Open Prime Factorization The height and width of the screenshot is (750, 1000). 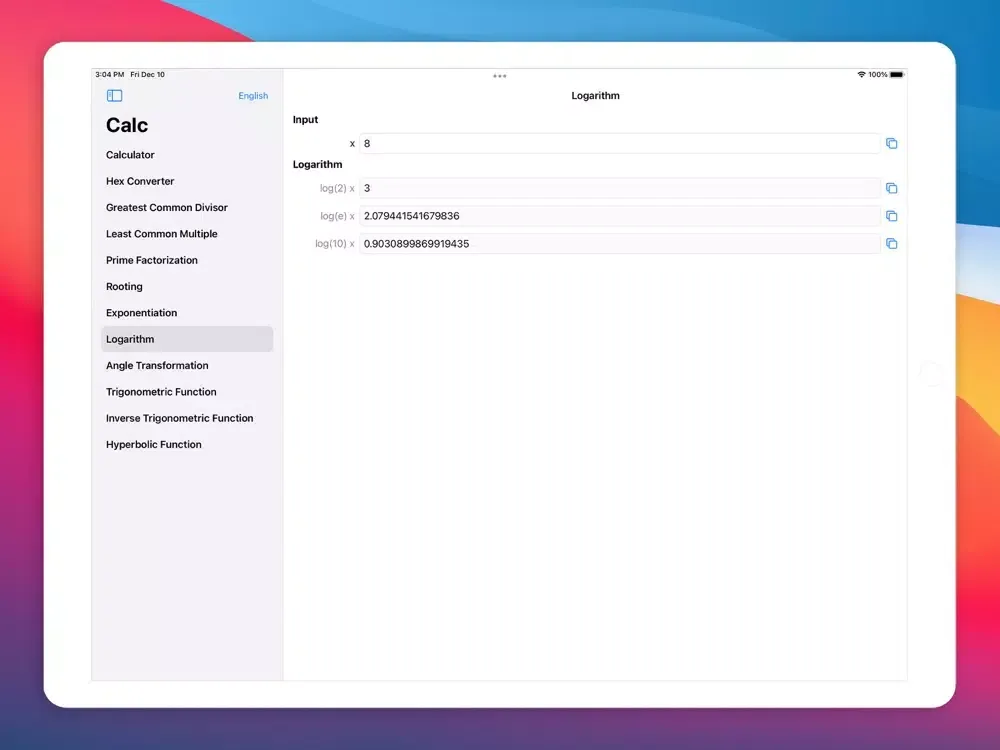pyautogui.click(x=187, y=260)
